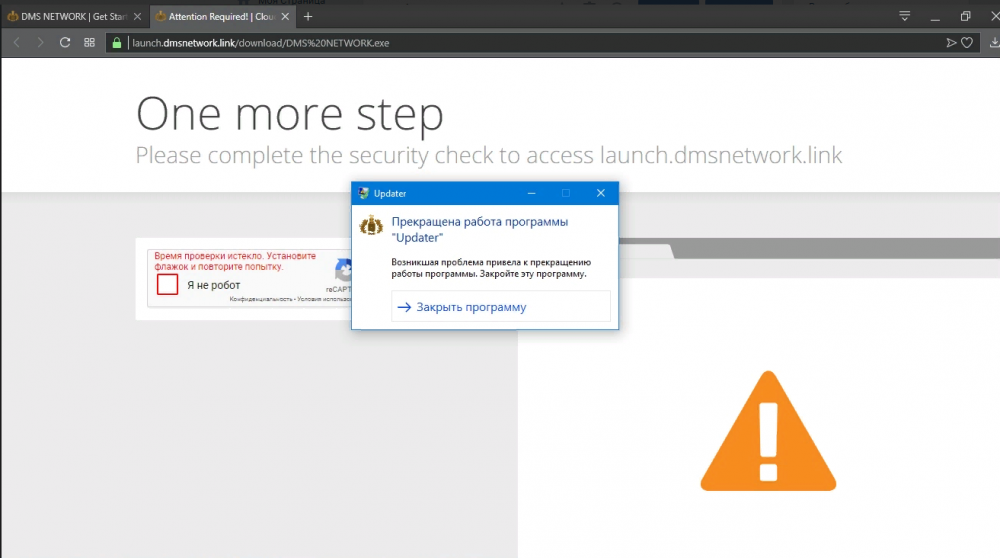Open the Speed Dial start page grid

(89, 42)
